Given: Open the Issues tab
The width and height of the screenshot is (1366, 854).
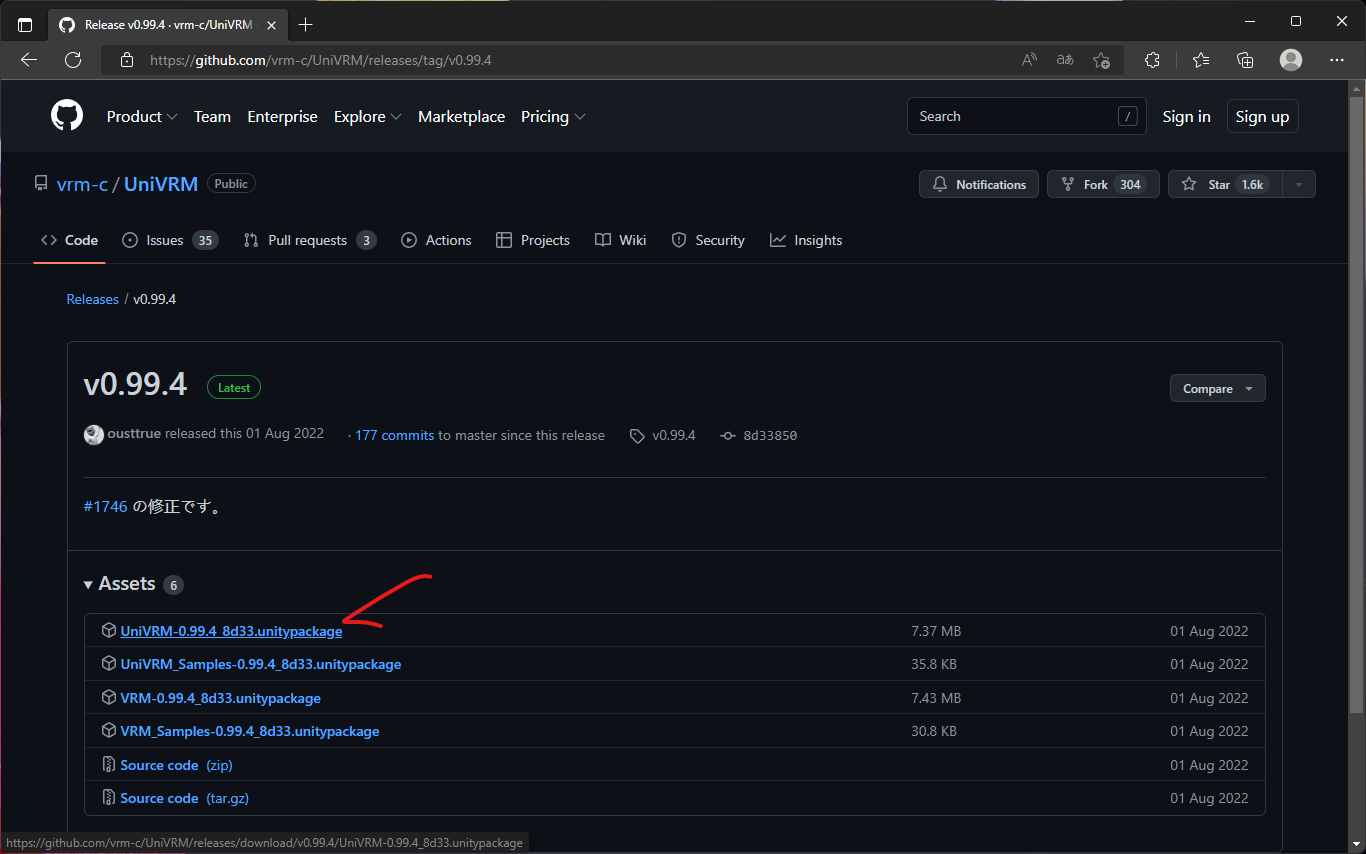Looking at the screenshot, I should coord(170,240).
